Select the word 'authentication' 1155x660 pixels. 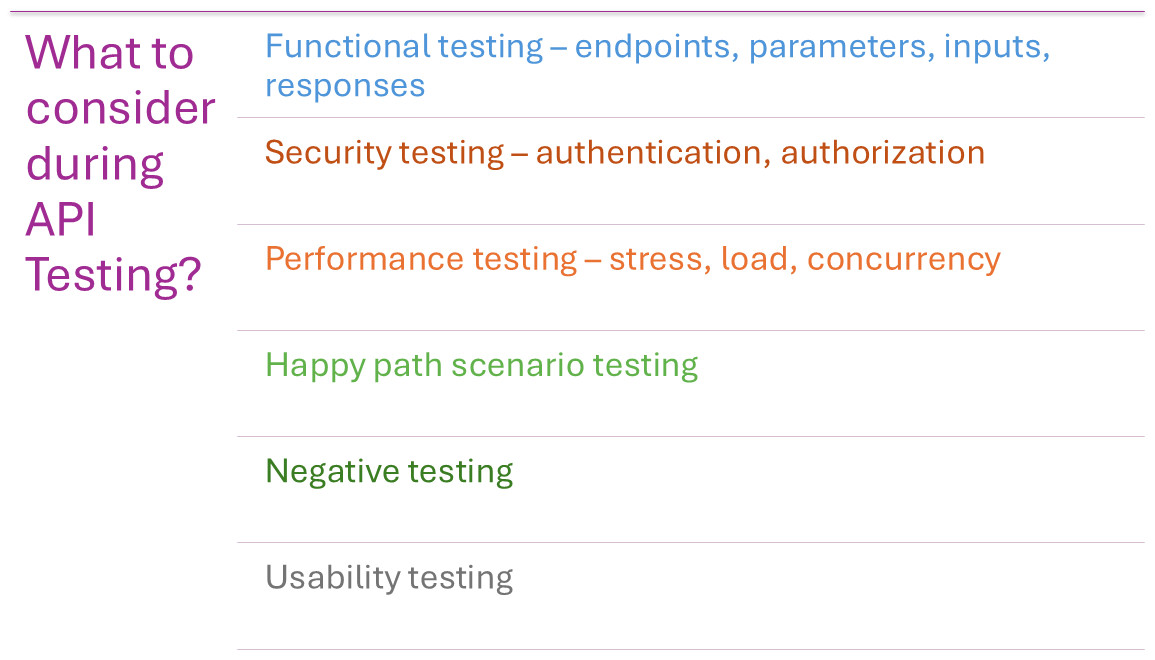click(648, 153)
